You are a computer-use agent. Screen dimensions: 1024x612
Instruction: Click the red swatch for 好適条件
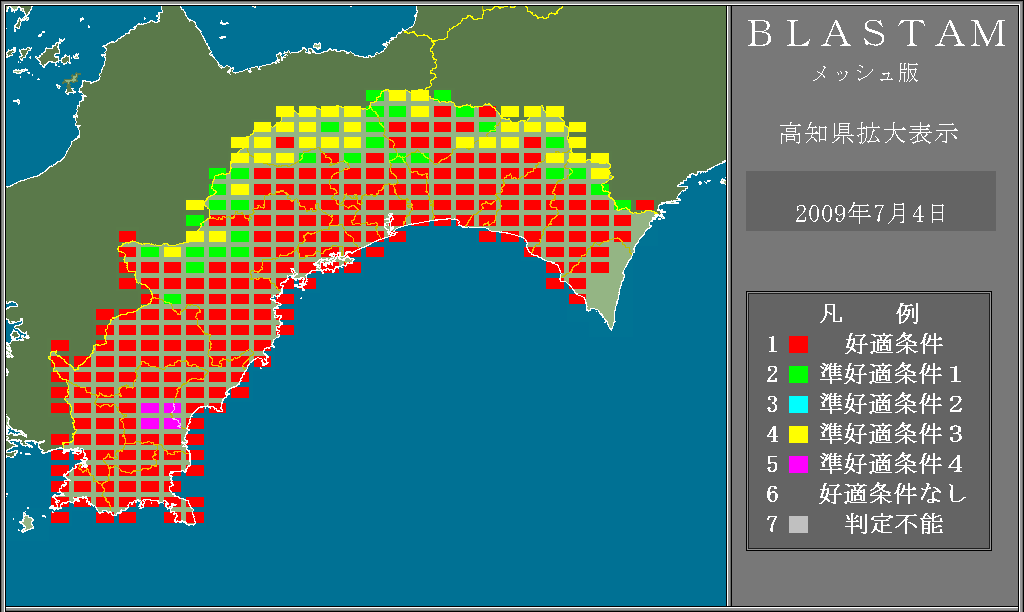pyautogui.click(x=798, y=344)
